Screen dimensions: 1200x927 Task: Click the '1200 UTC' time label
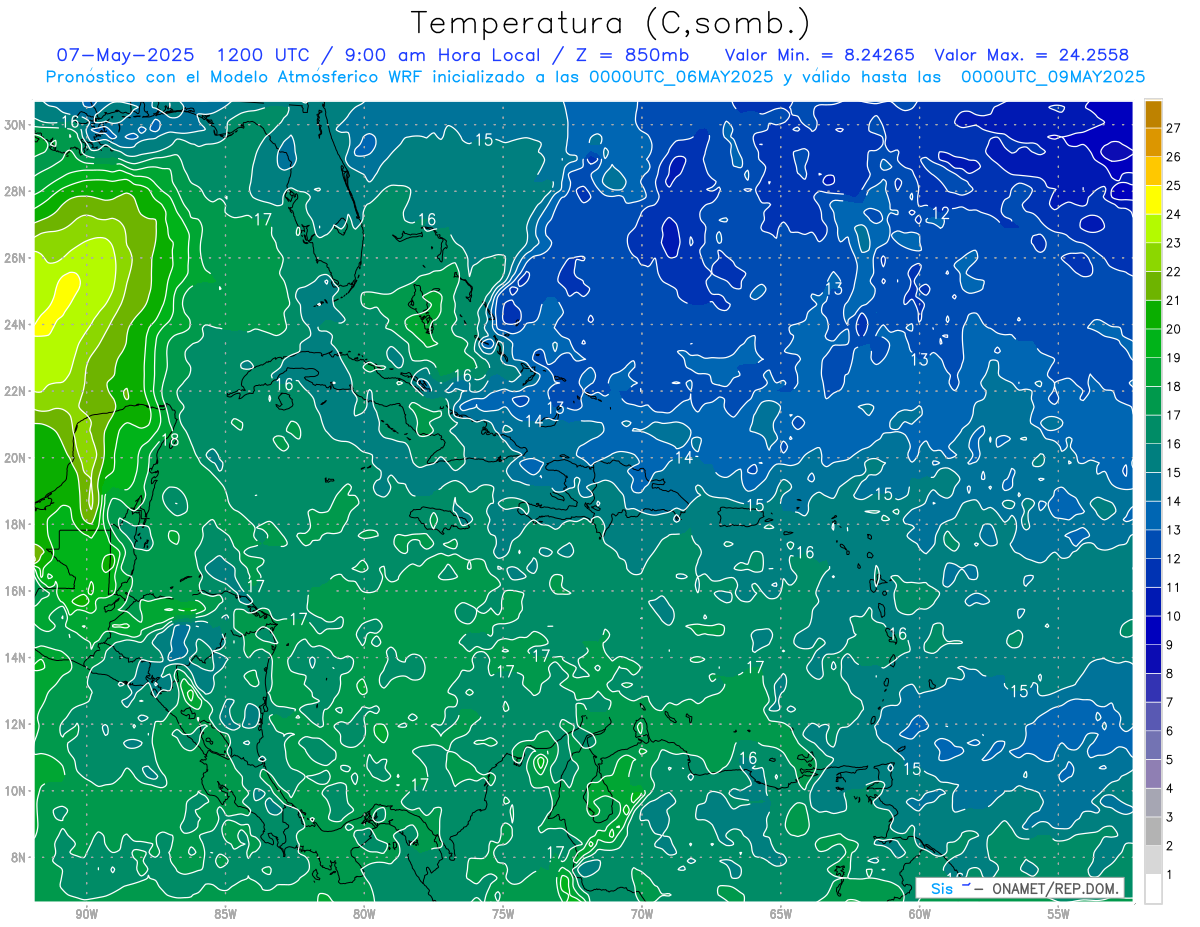[x=265, y=55]
